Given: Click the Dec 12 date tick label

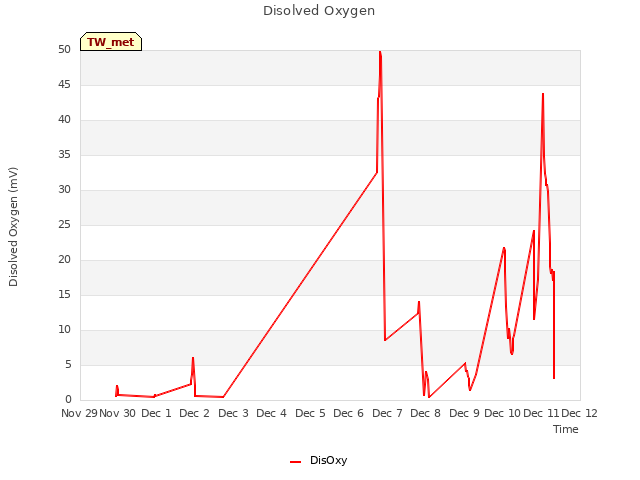Looking at the screenshot, I should pyautogui.click(x=580, y=413).
